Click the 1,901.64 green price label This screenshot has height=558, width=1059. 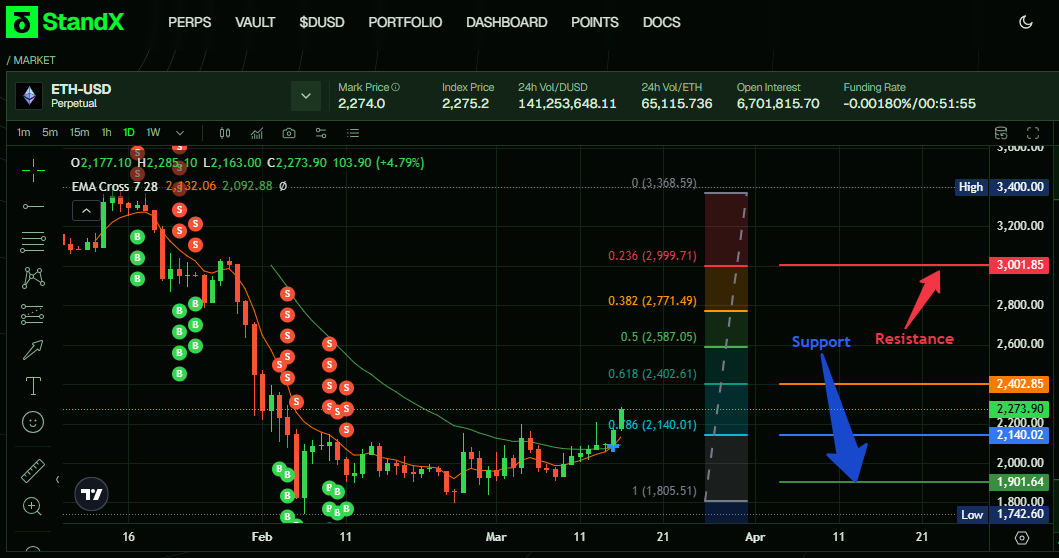[1019, 482]
